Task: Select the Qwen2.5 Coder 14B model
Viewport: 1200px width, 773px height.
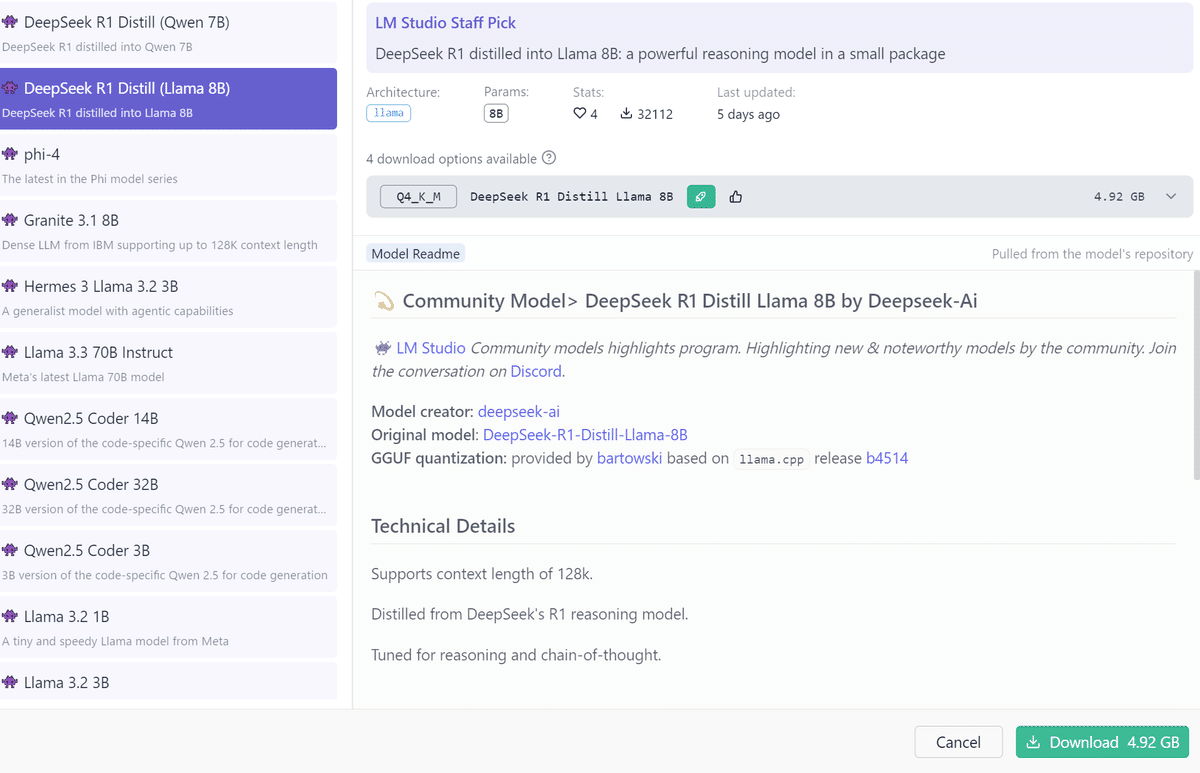Action: point(168,428)
